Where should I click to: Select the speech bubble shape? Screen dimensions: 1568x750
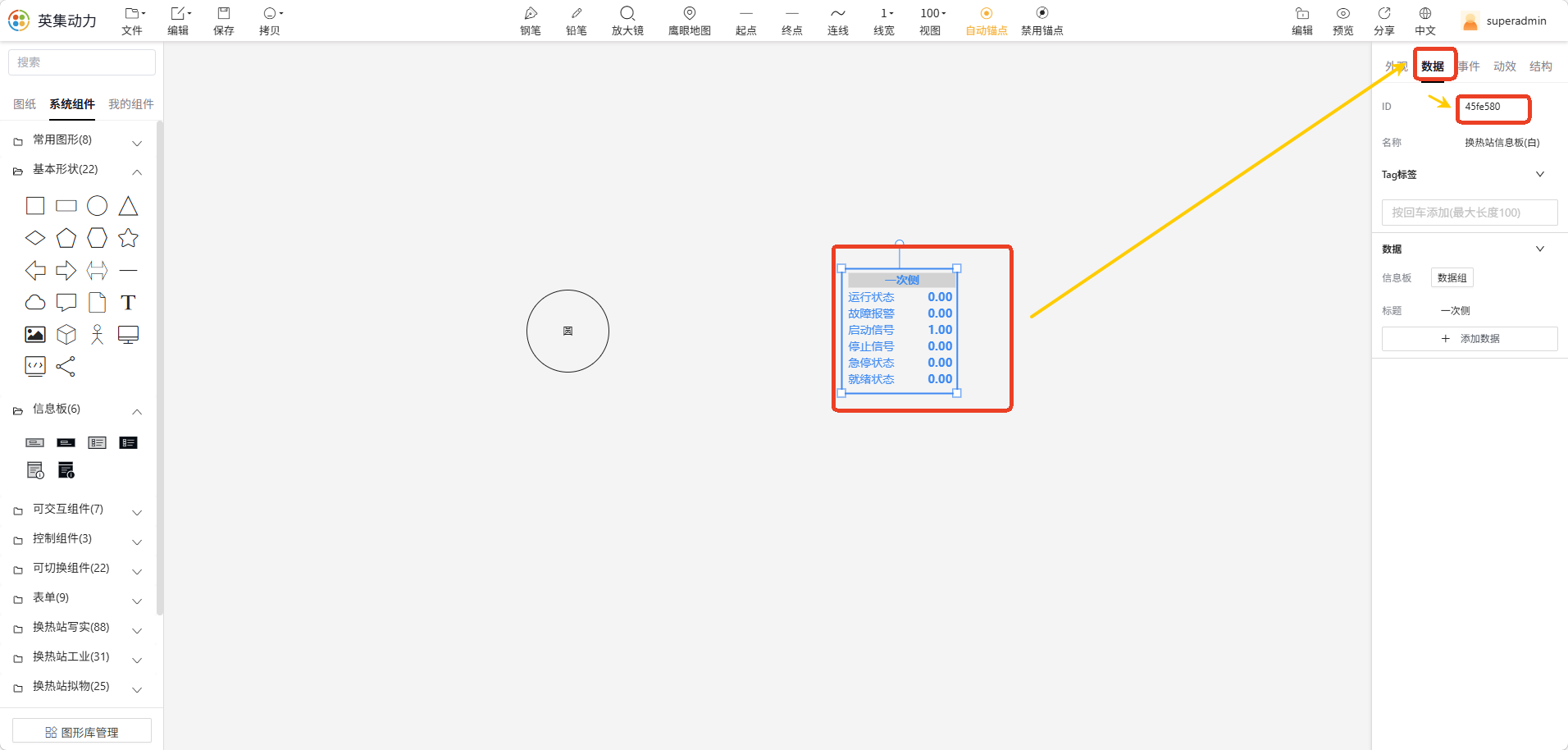66,303
